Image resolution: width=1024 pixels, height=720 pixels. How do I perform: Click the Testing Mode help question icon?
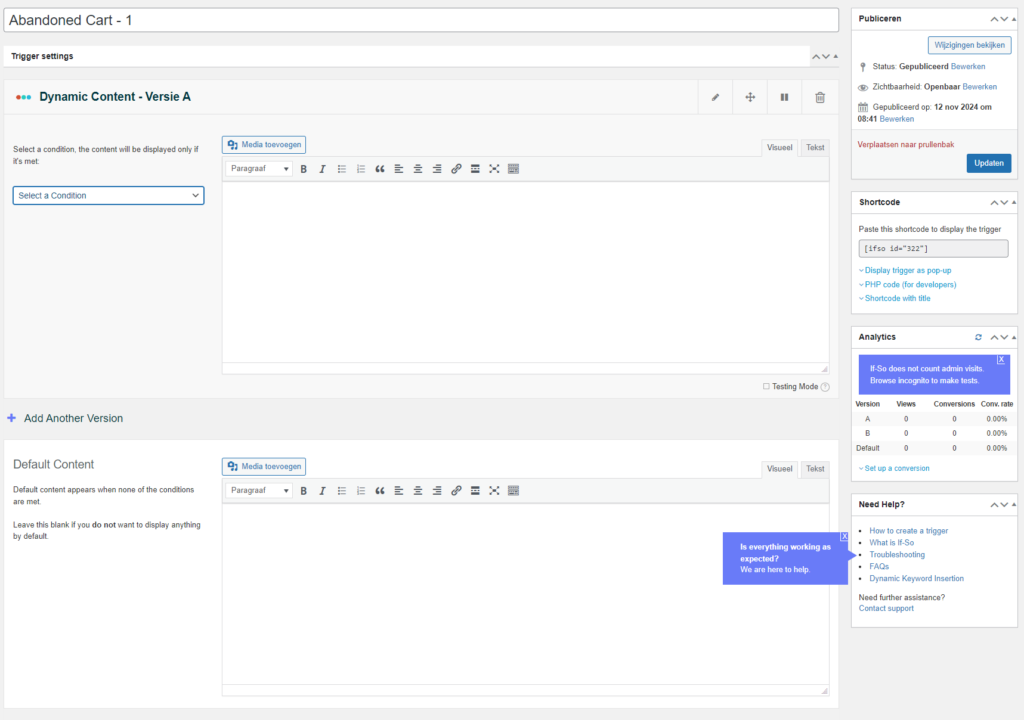click(x=825, y=387)
